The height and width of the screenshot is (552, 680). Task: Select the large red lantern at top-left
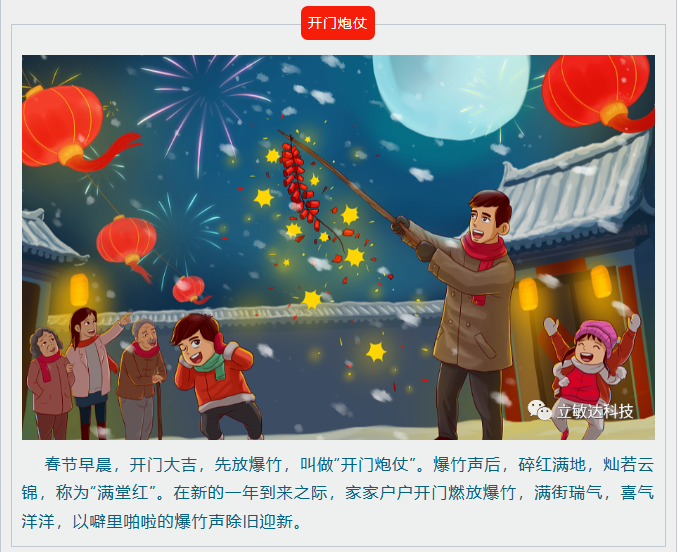click(65, 126)
